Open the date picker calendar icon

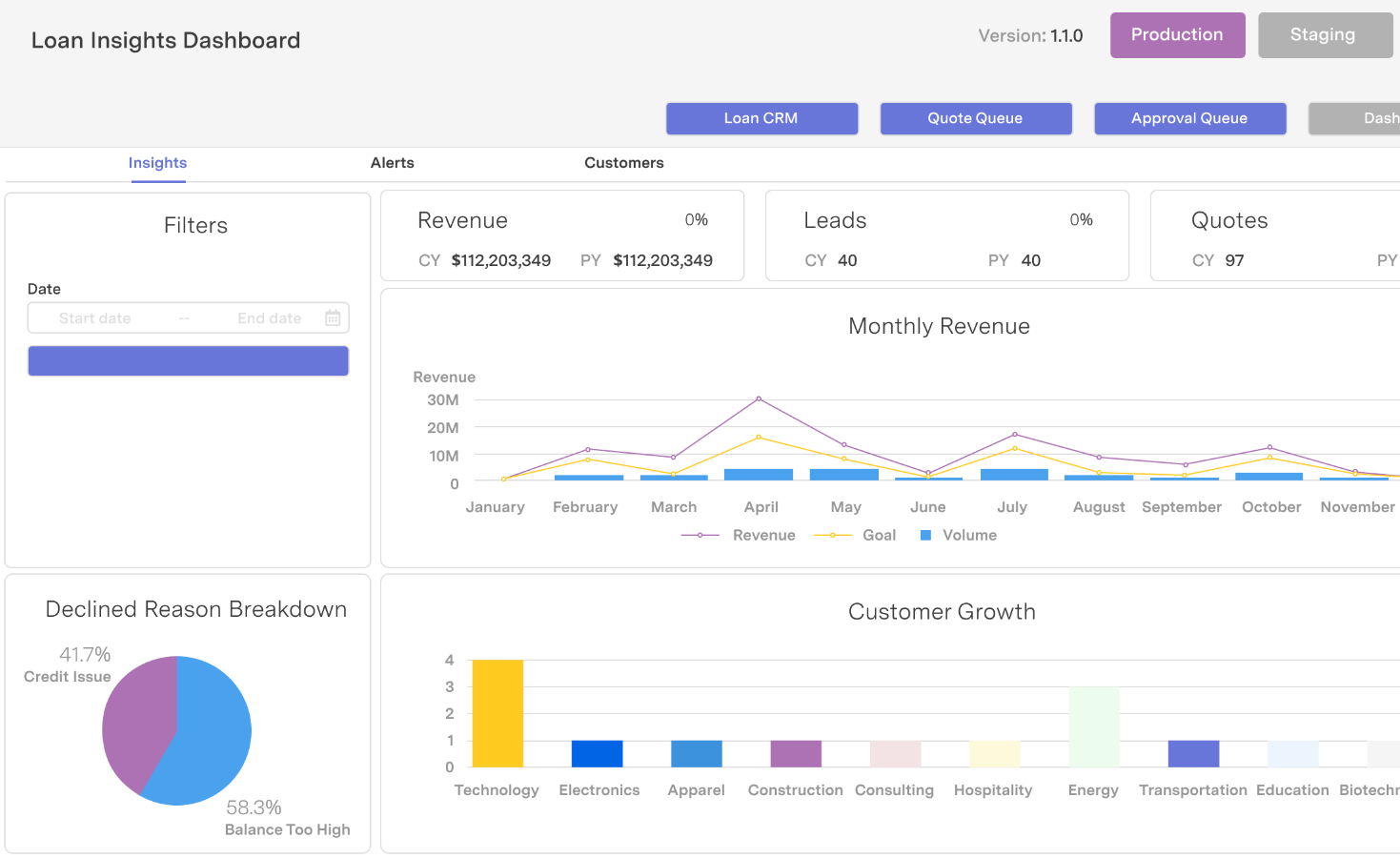coord(333,318)
